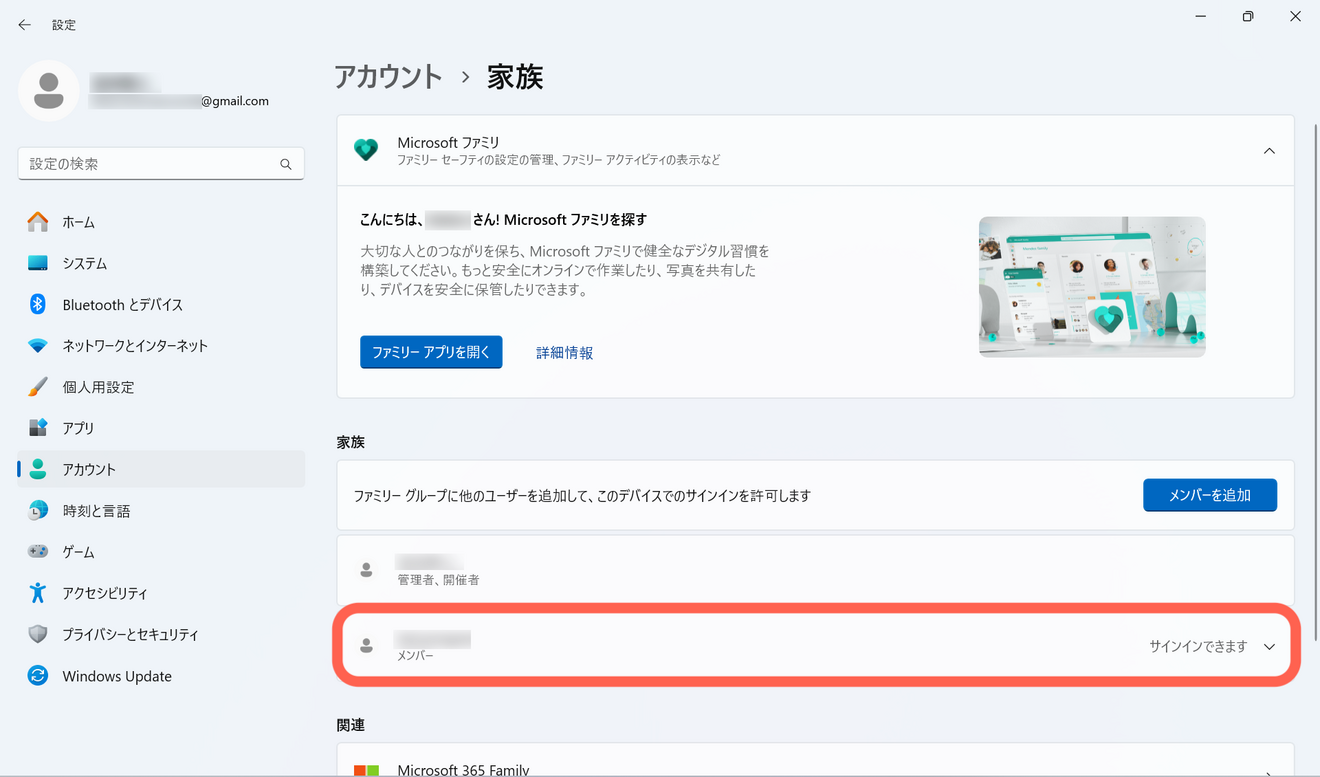Go back with the arrow icon
The width and height of the screenshot is (1320, 777).
click(x=24, y=25)
